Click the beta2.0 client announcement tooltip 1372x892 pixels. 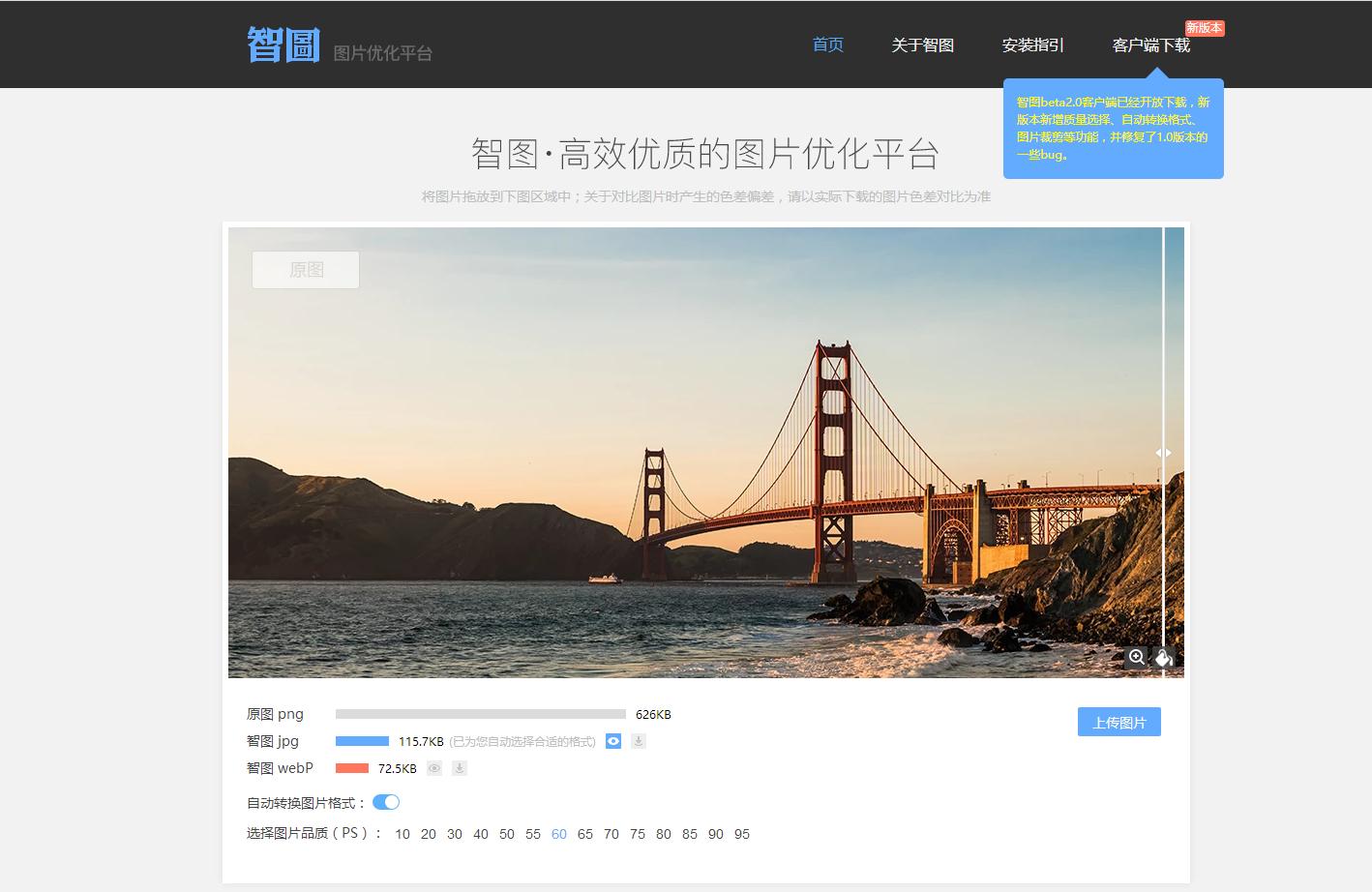pos(1114,129)
